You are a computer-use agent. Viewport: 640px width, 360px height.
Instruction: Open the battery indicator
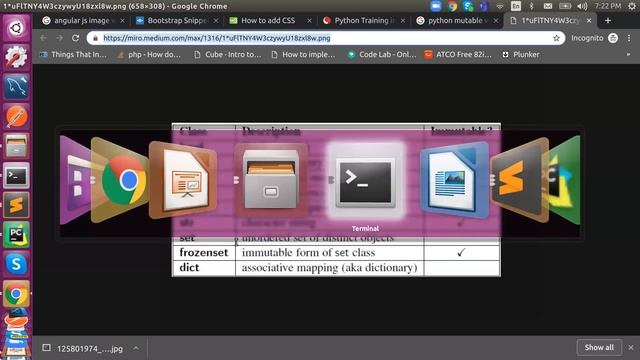pyautogui.click(x=565, y=6)
